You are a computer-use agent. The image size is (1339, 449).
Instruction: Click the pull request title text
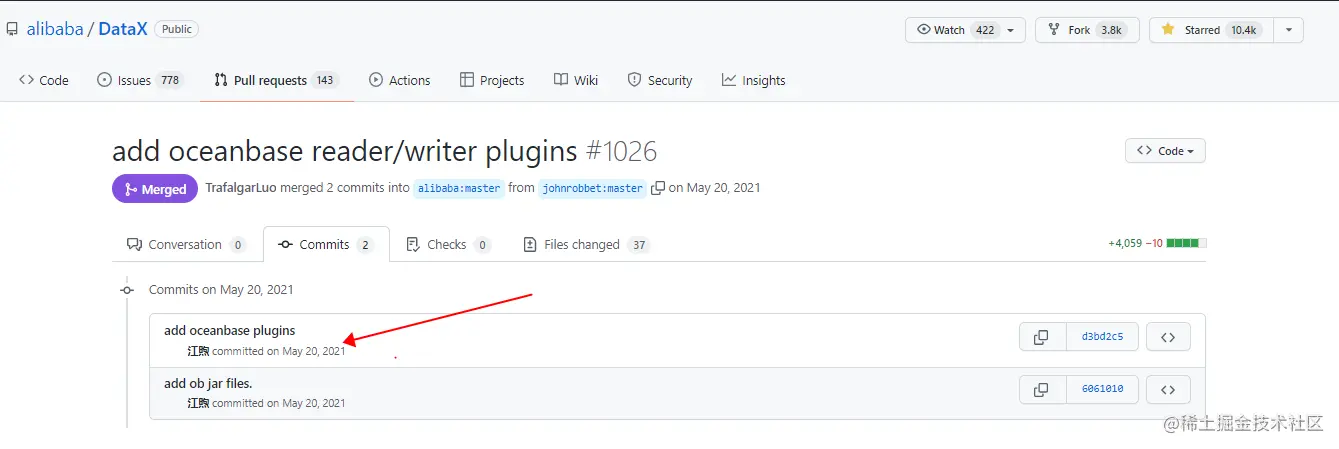coord(345,151)
